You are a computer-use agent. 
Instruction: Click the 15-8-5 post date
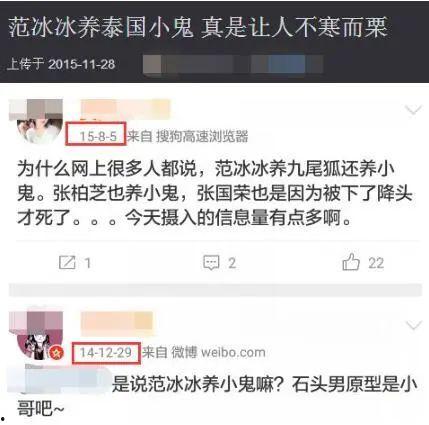pyautogui.click(x=98, y=136)
